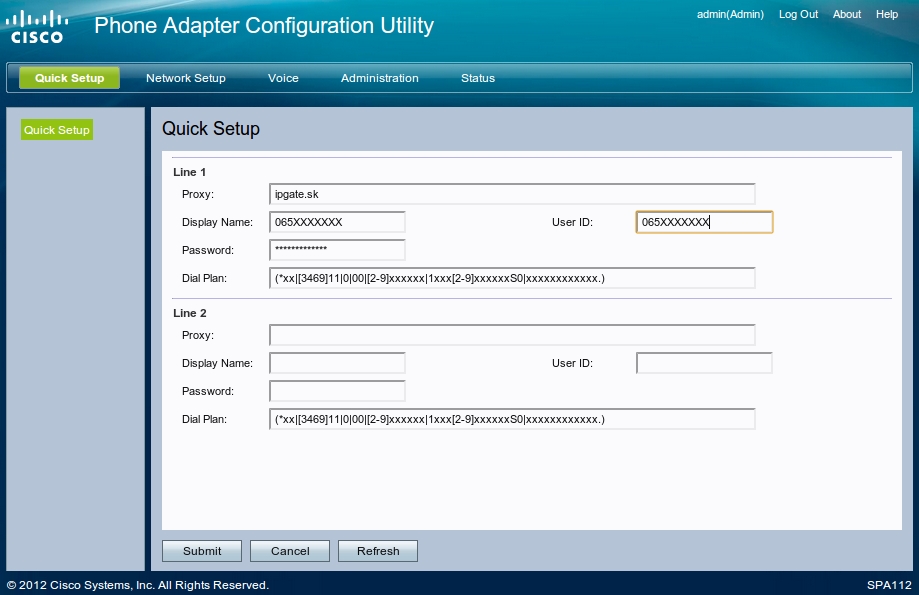Open the Status tab
The image size is (919, 595).
pos(478,78)
